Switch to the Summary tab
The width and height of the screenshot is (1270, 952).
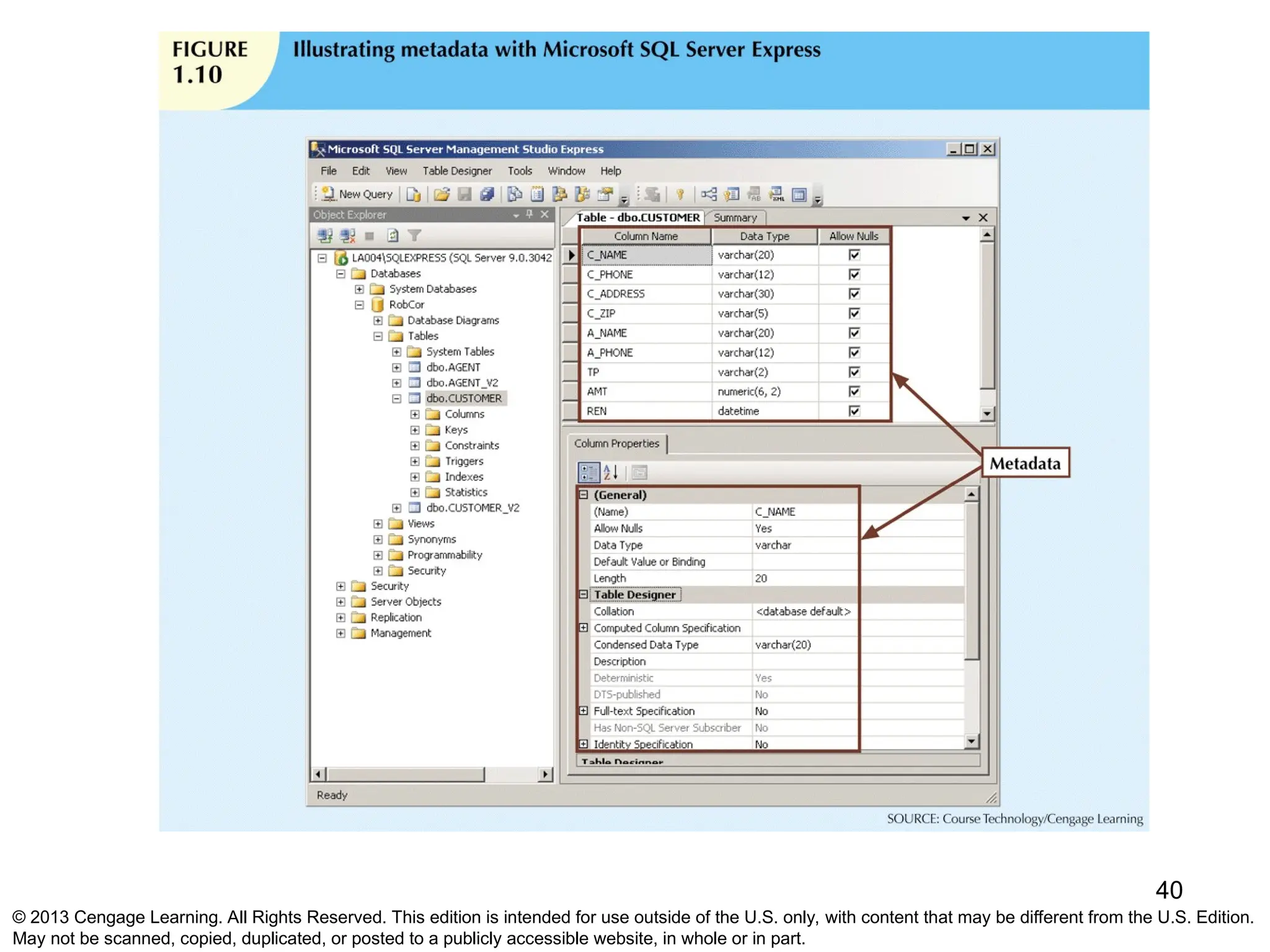pyautogui.click(x=735, y=218)
